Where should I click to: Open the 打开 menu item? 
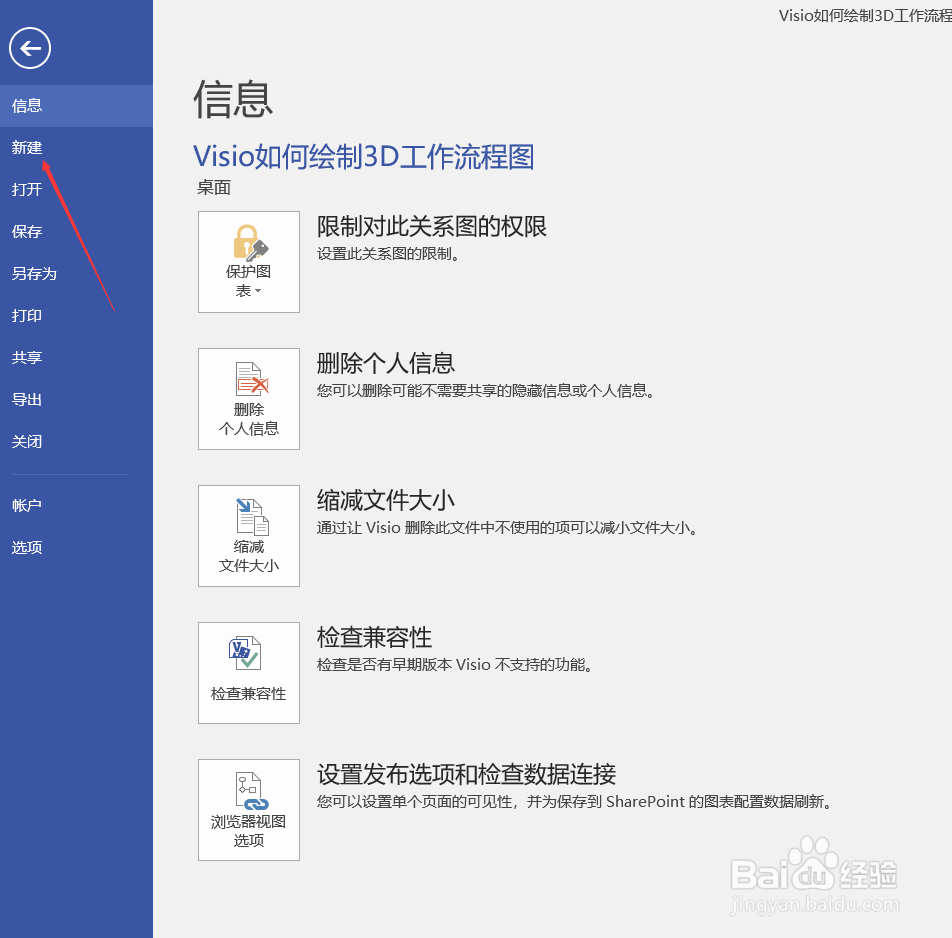click(76, 189)
